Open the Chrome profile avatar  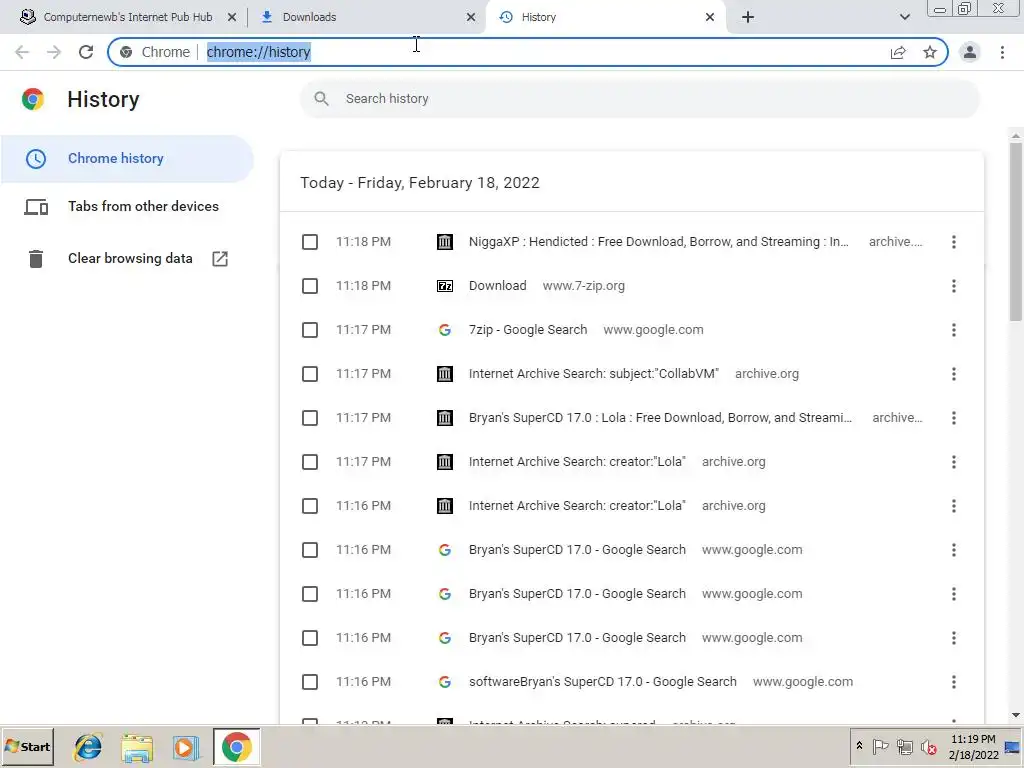point(970,52)
